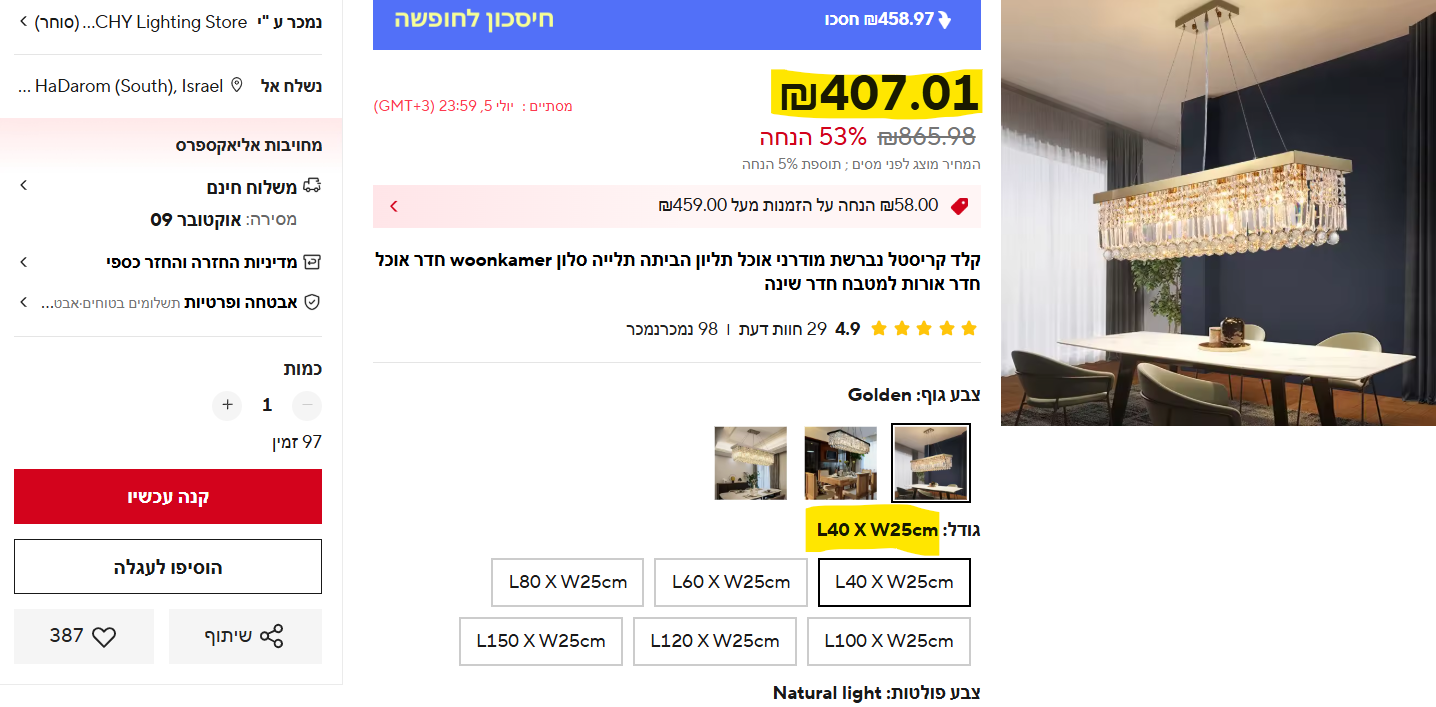Click the red Buy Now button

[x=168, y=497]
